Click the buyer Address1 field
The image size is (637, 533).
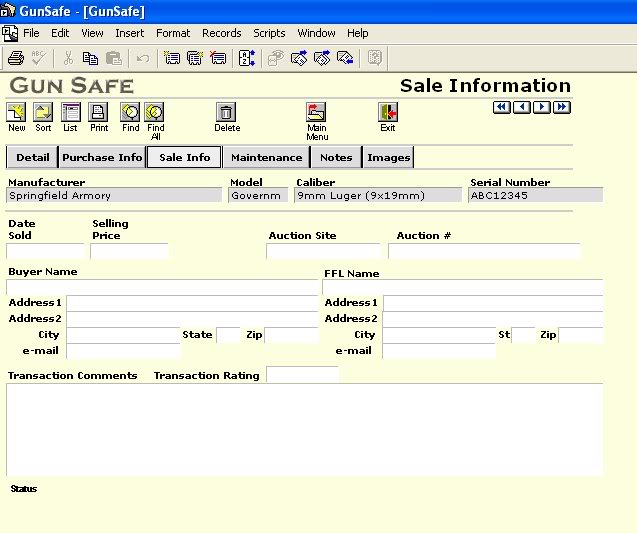(193, 303)
